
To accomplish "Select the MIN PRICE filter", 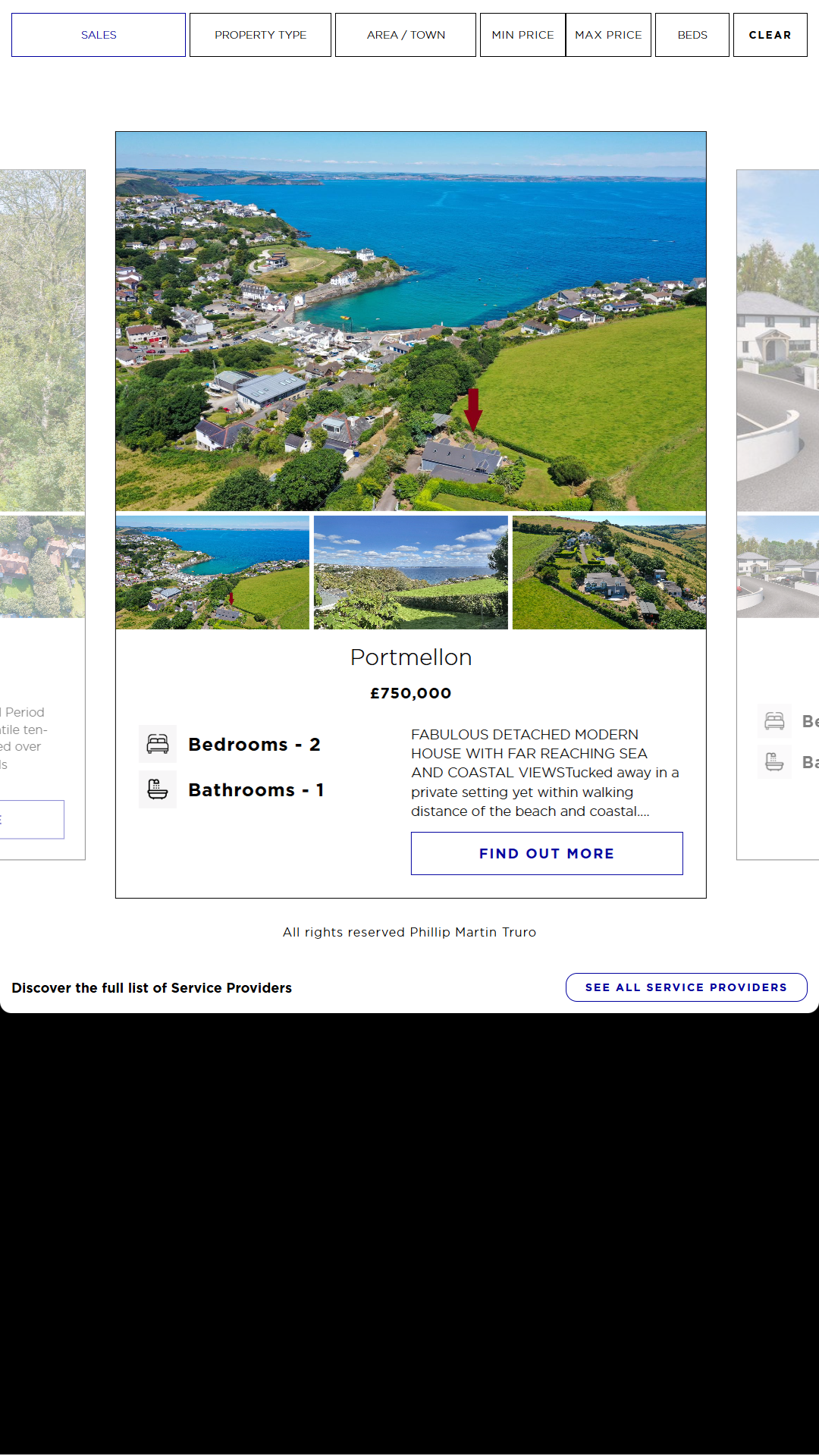I will pos(522,35).
